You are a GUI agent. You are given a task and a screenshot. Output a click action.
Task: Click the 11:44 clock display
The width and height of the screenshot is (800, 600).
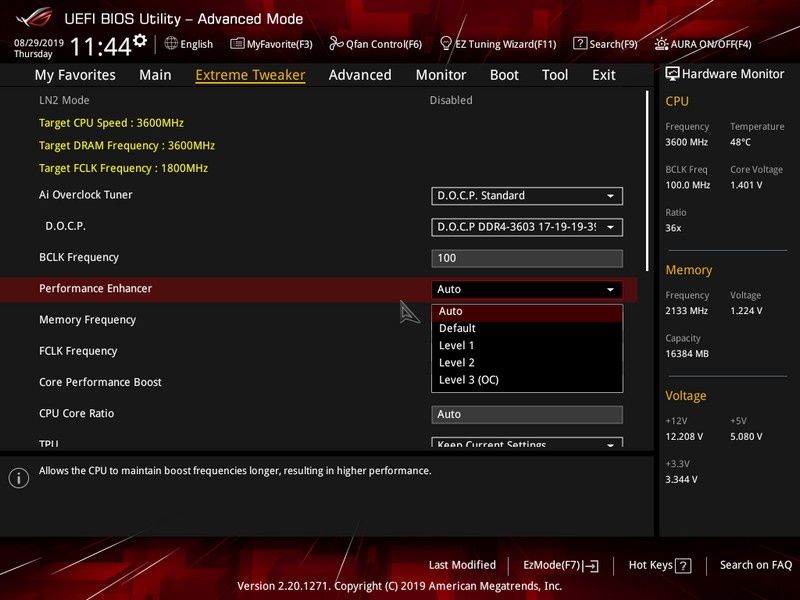101,47
